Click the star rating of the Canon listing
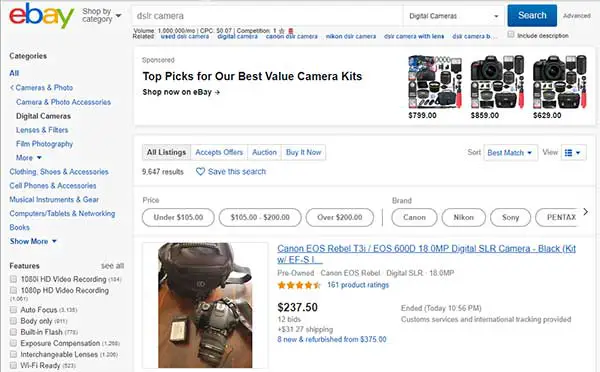 299,285
